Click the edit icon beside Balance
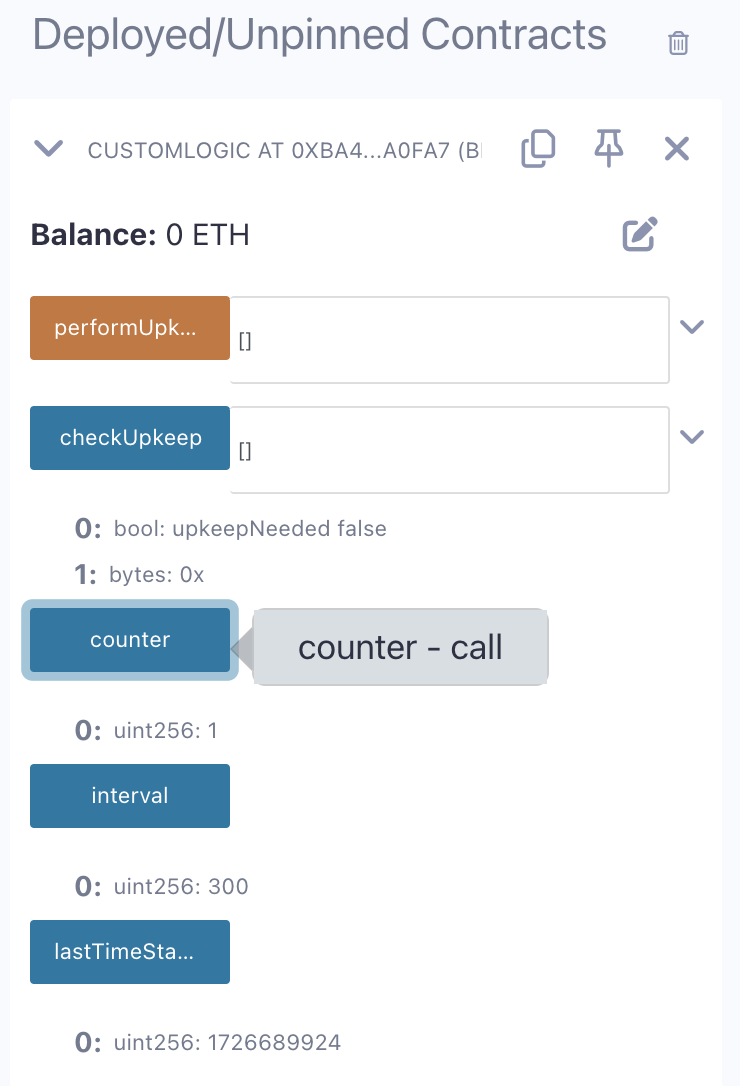Screen dimensions: 740x1086 639,234
